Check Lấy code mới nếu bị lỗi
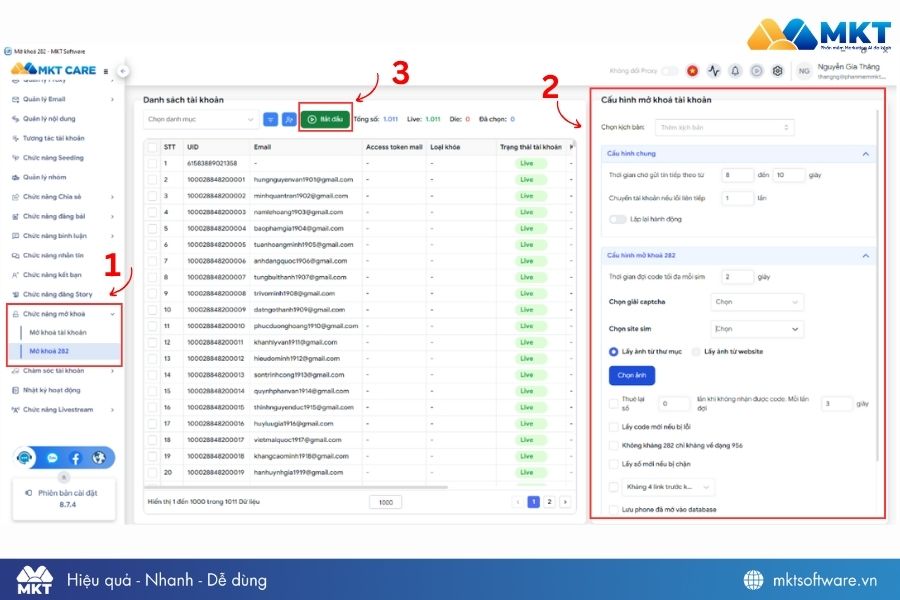The width and height of the screenshot is (900, 600). click(x=613, y=427)
